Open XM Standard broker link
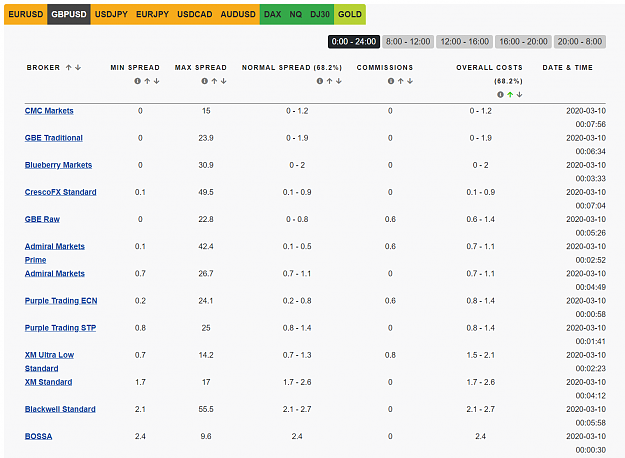Viewport: 625px width, 458px height. click(x=49, y=382)
